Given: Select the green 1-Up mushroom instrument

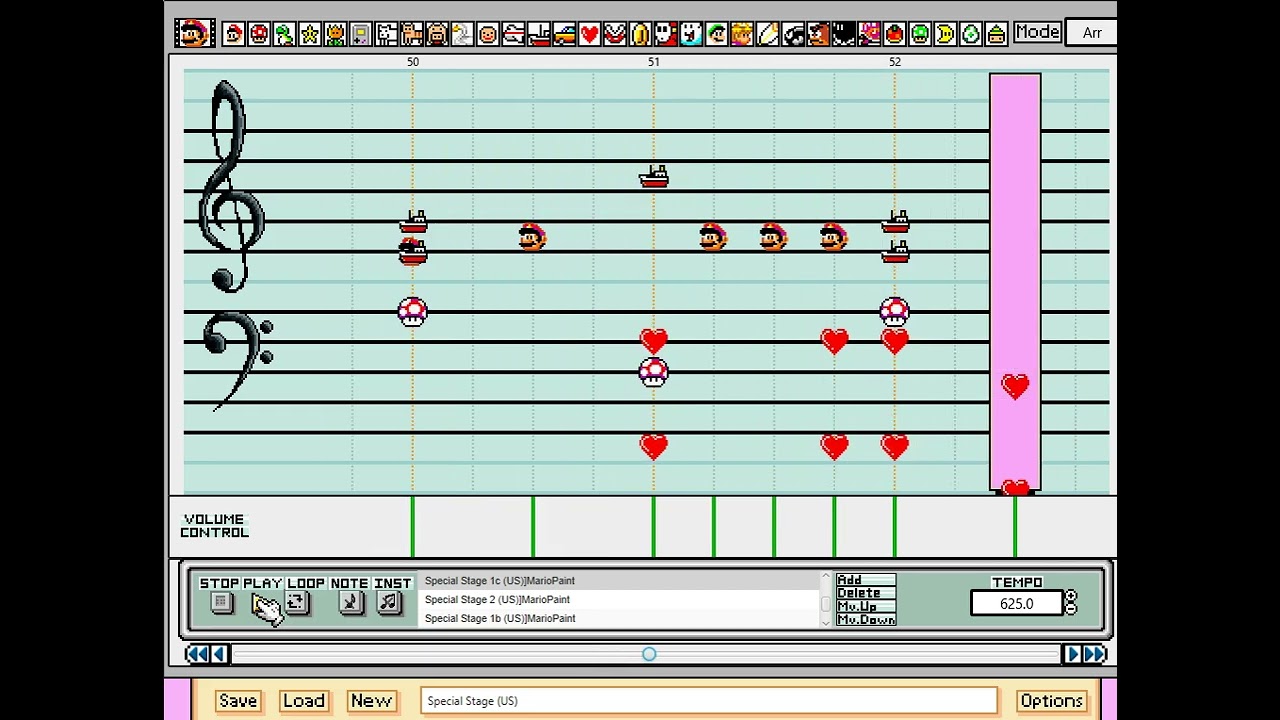Looking at the screenshot, I should click(920, 34).
